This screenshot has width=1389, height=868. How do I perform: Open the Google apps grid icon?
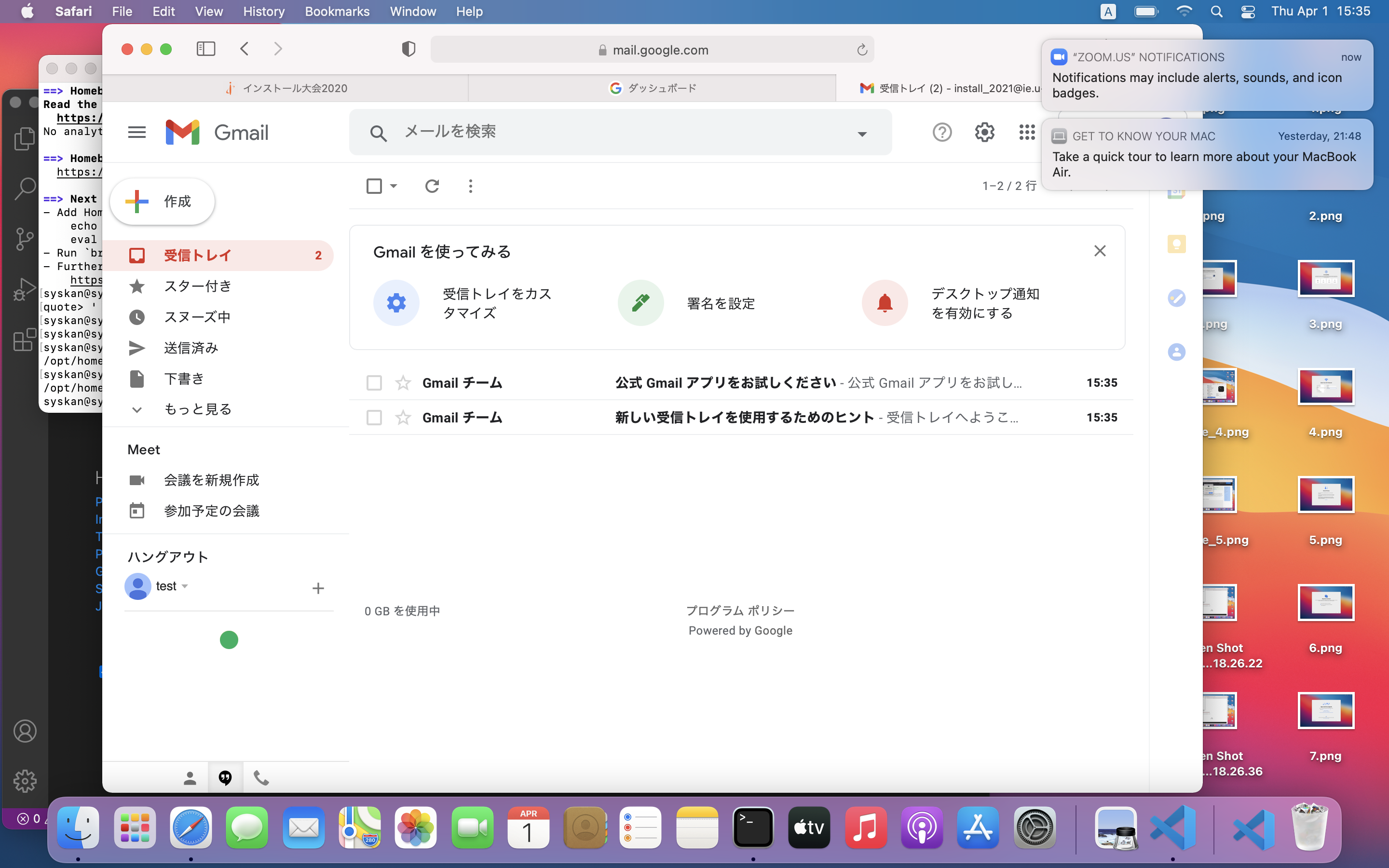tap(1026, 133)
